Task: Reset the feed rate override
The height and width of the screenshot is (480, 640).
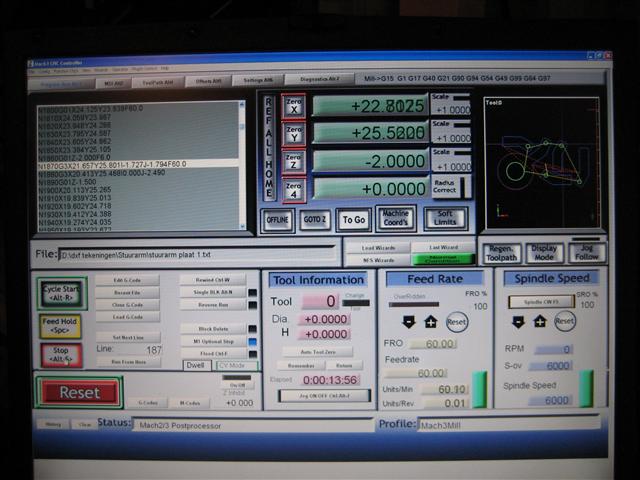Action: [456, 322]
